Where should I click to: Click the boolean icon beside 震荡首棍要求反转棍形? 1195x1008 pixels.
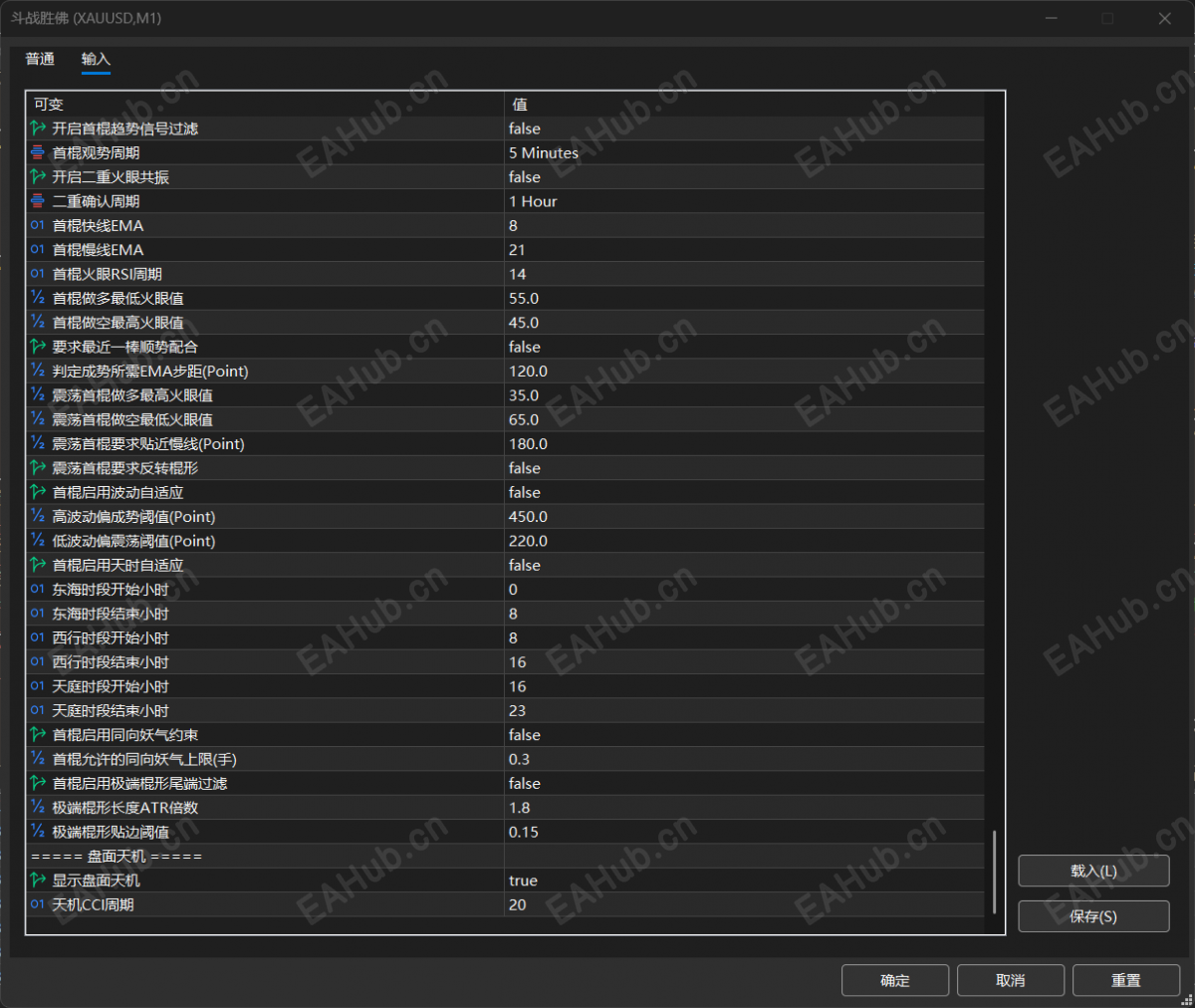click(x=38, y=468)
